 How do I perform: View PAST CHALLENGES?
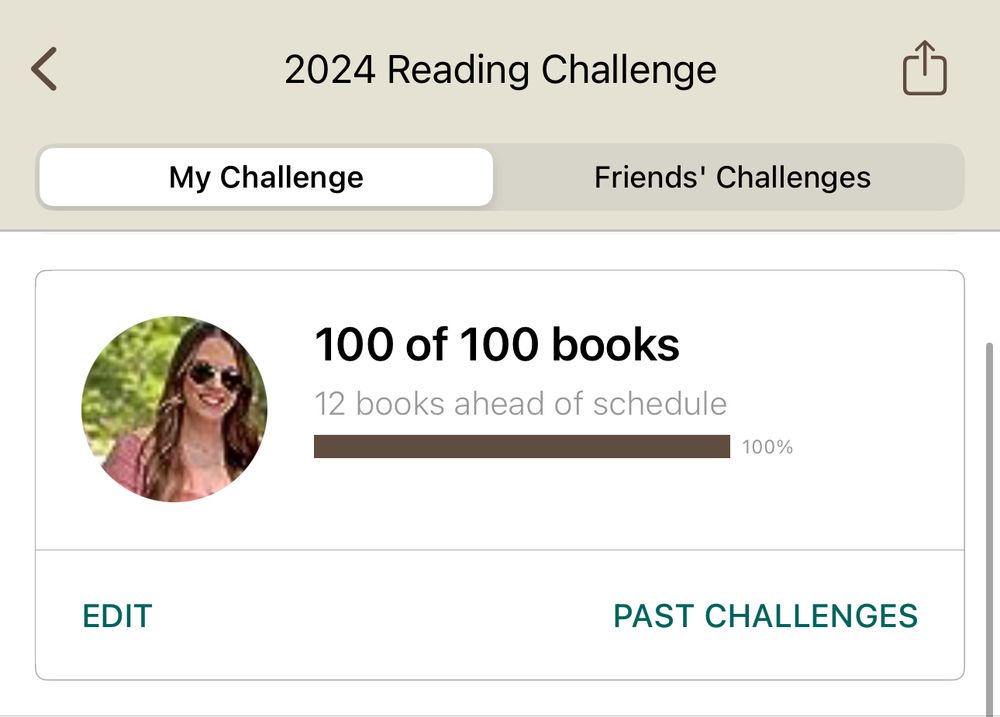point(765,616)
